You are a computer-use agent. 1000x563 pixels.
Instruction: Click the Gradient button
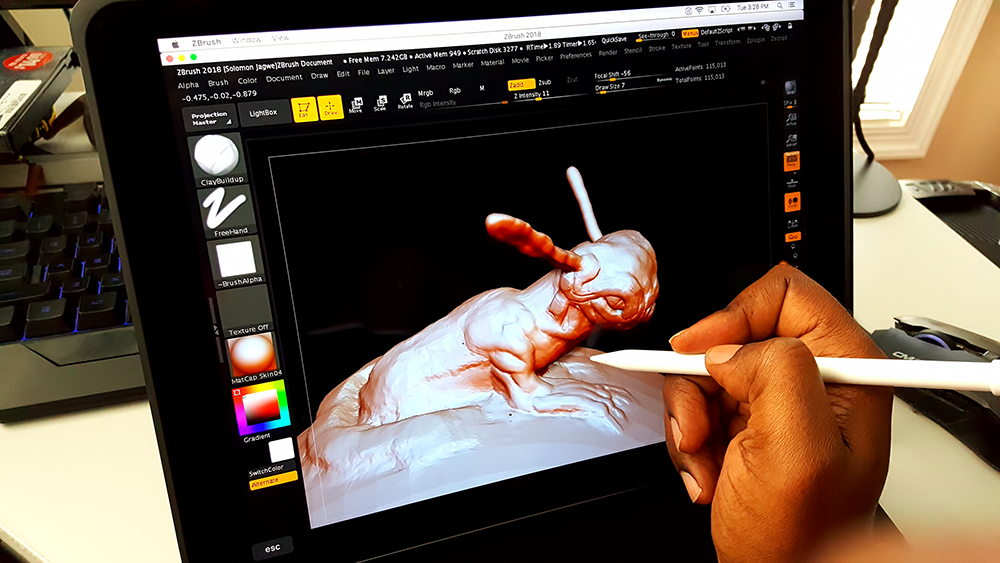(256, 437)
